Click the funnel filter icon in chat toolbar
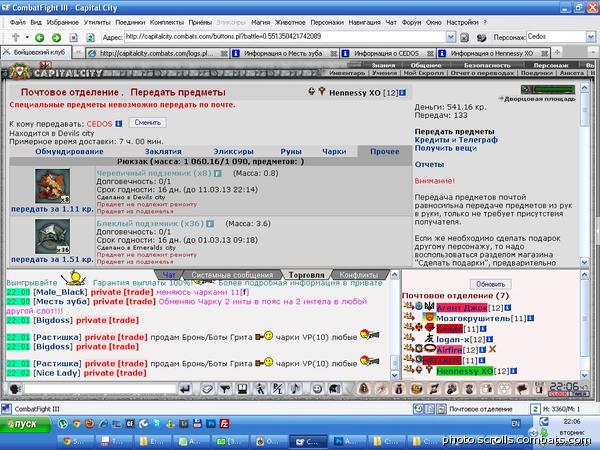 coord(225,389)
